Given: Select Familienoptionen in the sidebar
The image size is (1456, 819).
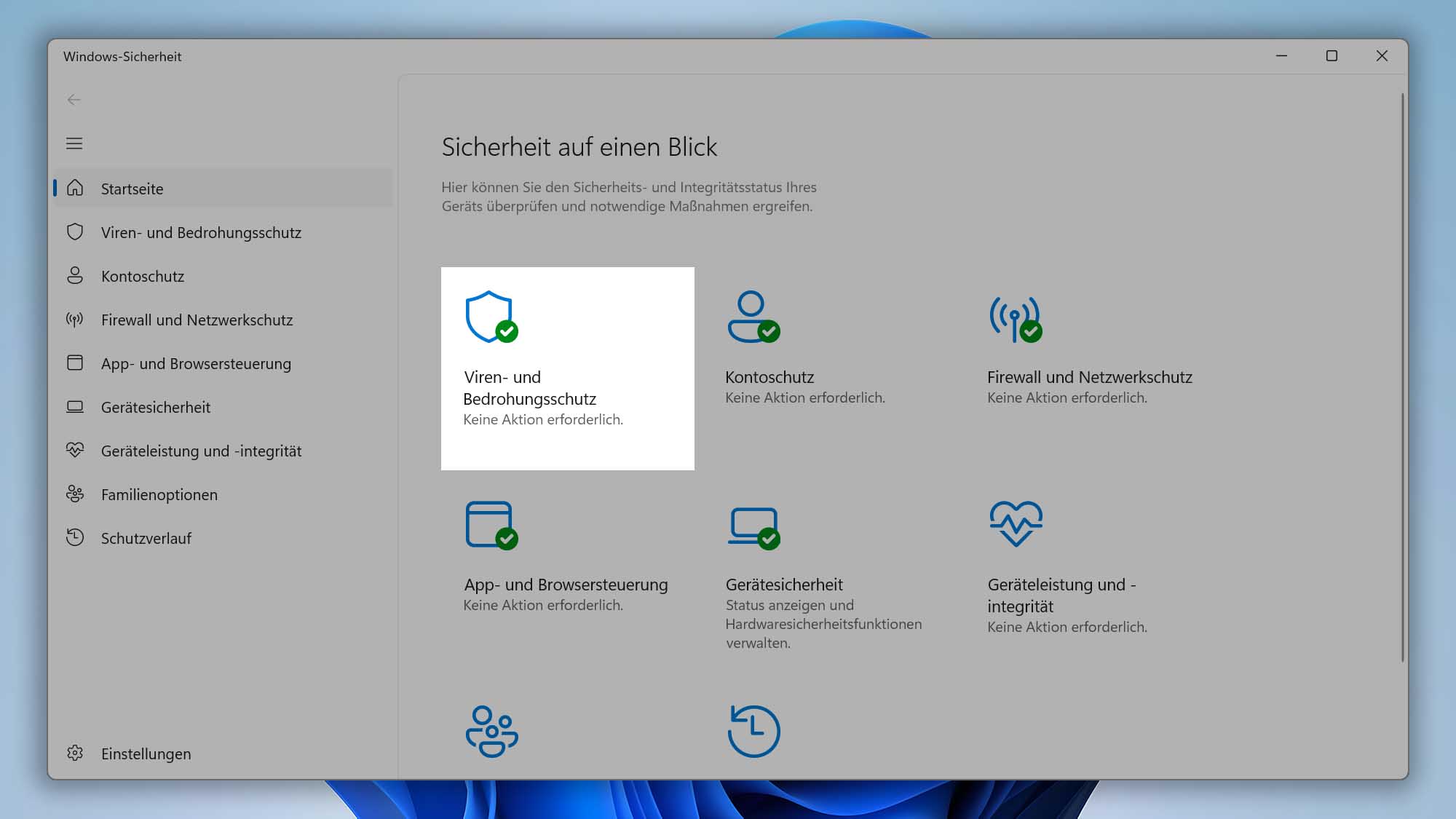Looking at the screenshot, I should pos(223,494).
